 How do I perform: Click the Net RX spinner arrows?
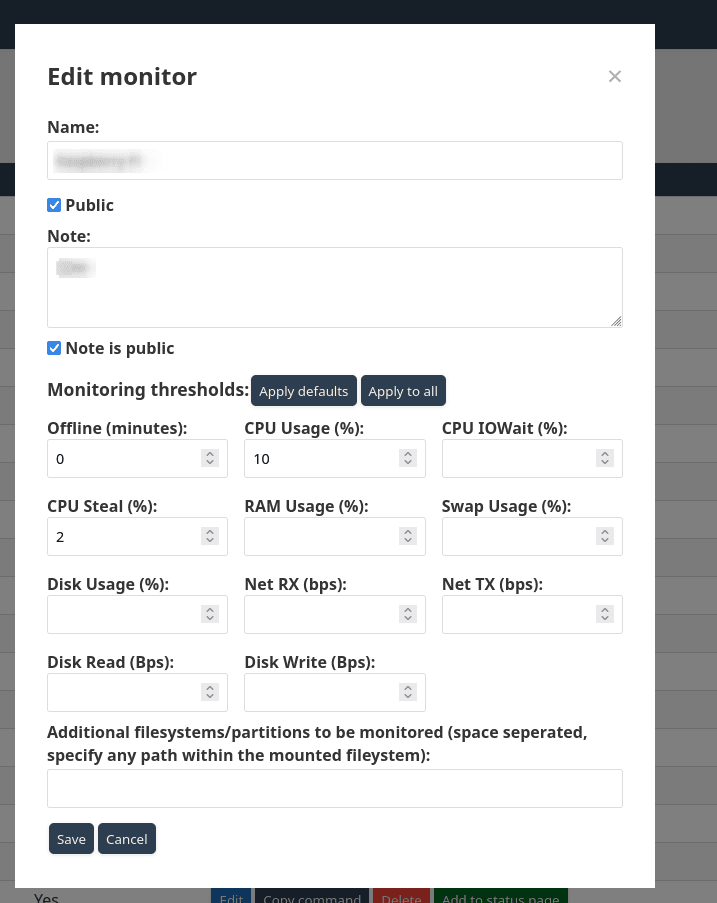[x=407, y=614]
